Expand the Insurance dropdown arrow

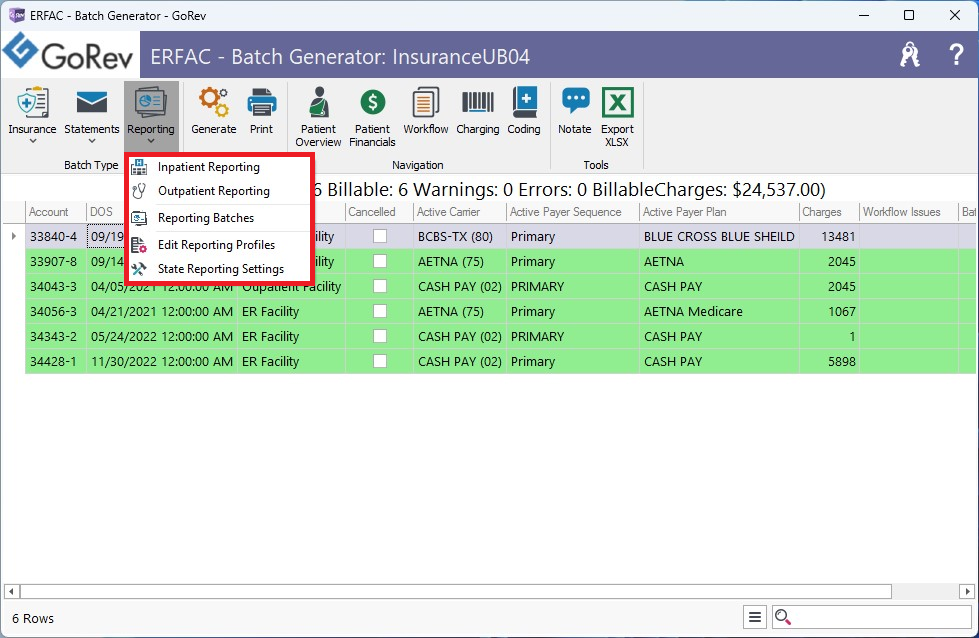coord(32,142)
